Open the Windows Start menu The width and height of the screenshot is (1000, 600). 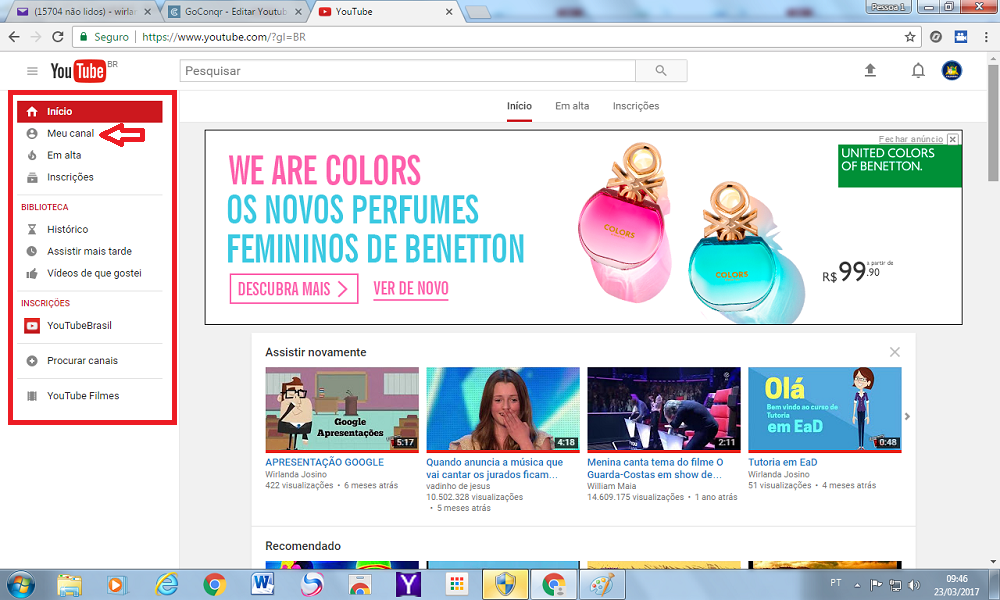coord(20,583)
